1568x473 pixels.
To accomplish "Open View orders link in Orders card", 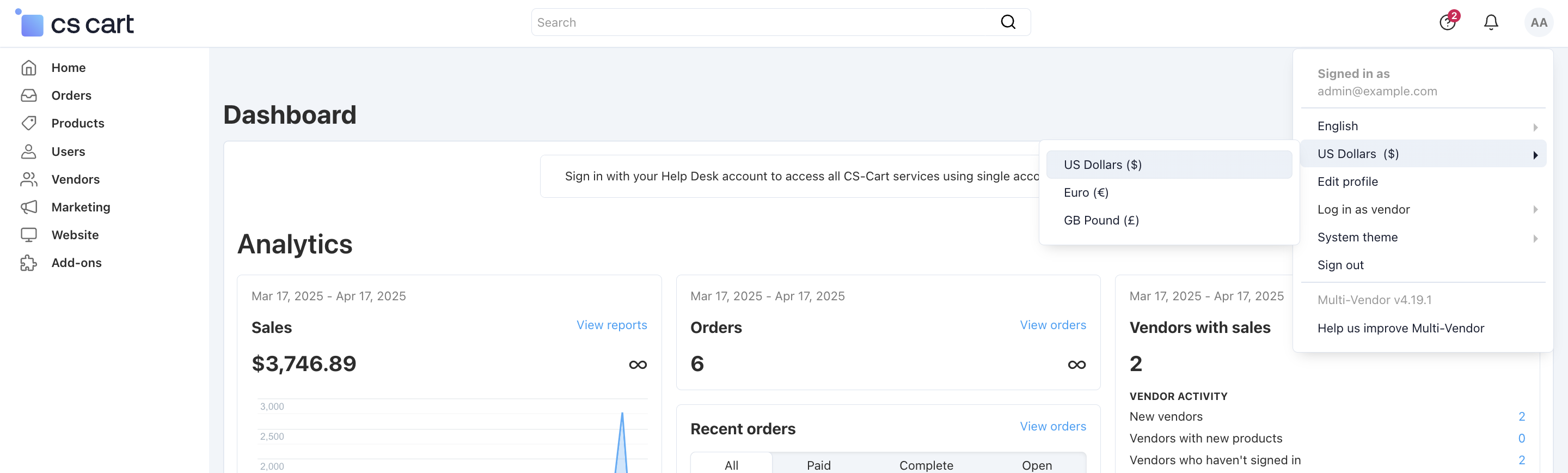I will pyautogui.click(x=1053, y=325).
